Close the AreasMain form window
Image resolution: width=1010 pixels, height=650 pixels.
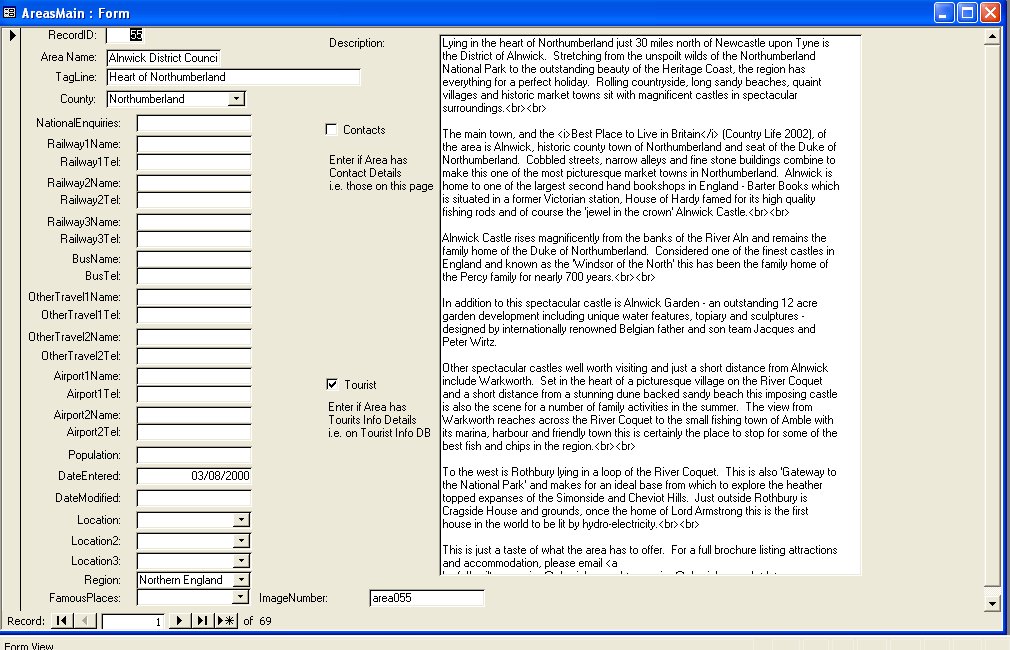(x=990, y=12)
